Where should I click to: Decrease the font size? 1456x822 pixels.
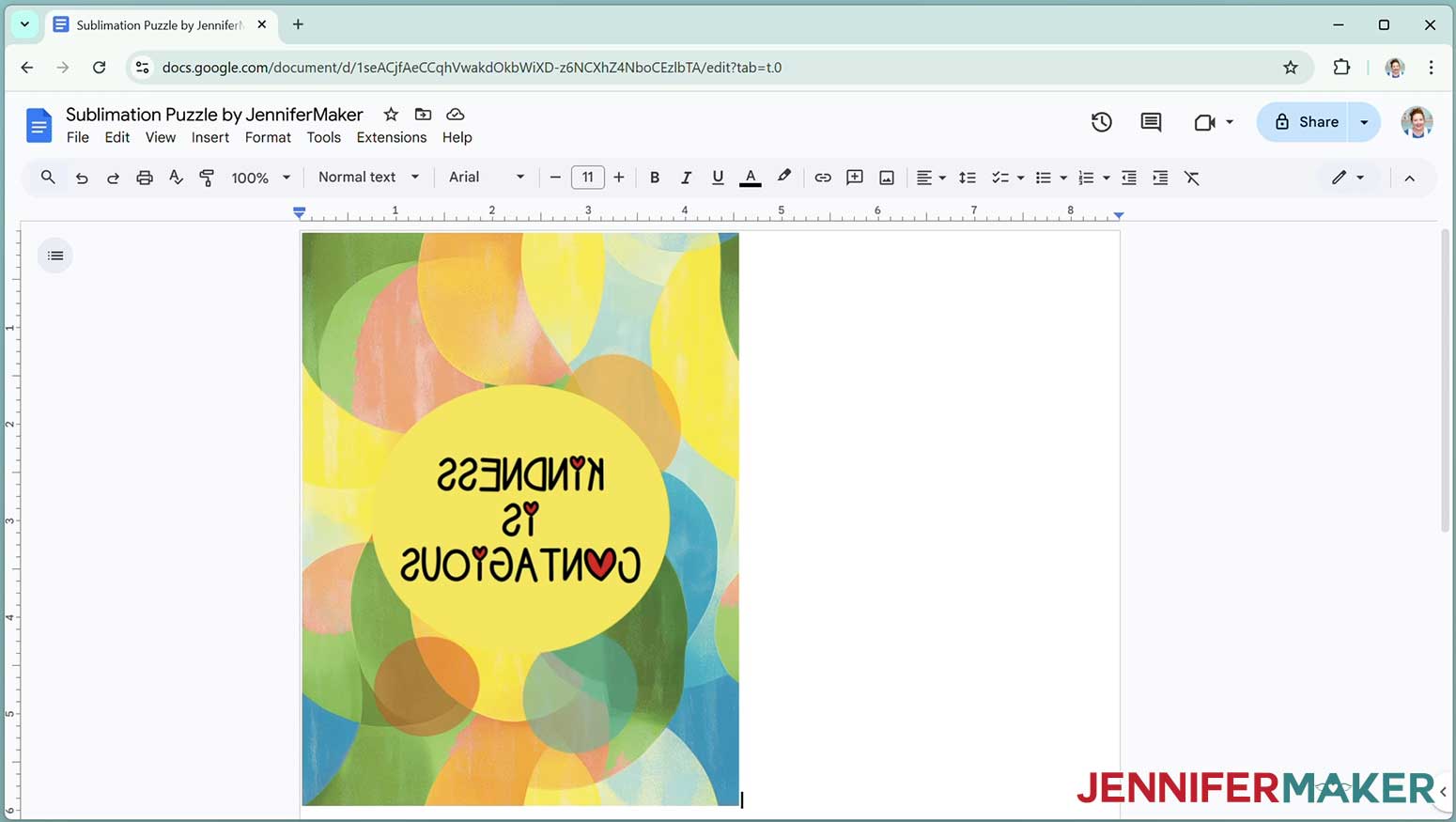pos(555,178)
